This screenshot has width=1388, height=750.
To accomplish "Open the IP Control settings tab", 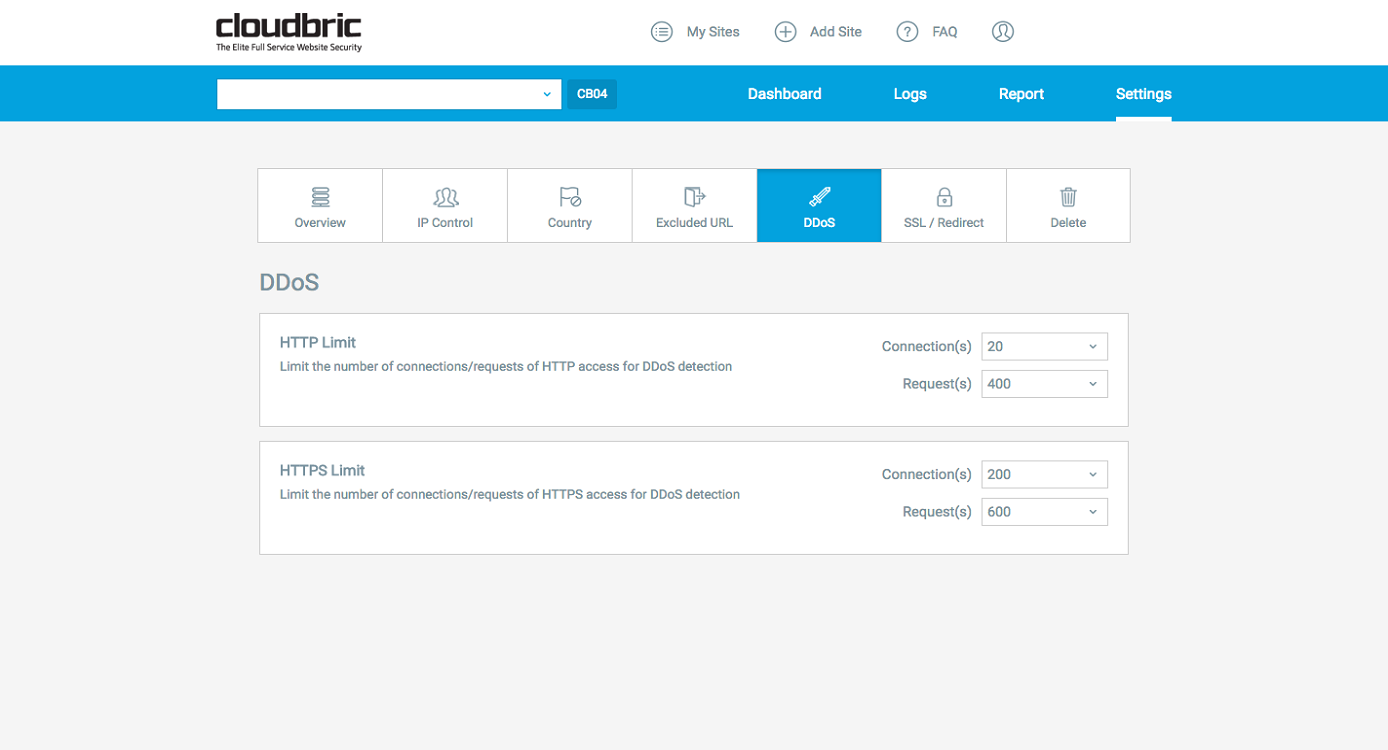I will pyautogui.click(x=445, y=206).
